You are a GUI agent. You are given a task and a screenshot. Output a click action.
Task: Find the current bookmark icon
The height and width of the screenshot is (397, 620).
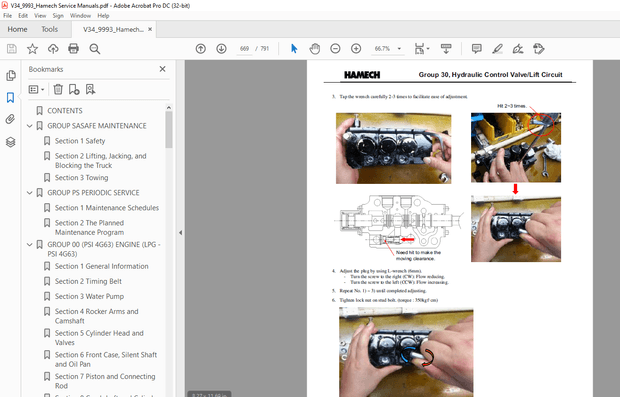click(x=91, y=89)
